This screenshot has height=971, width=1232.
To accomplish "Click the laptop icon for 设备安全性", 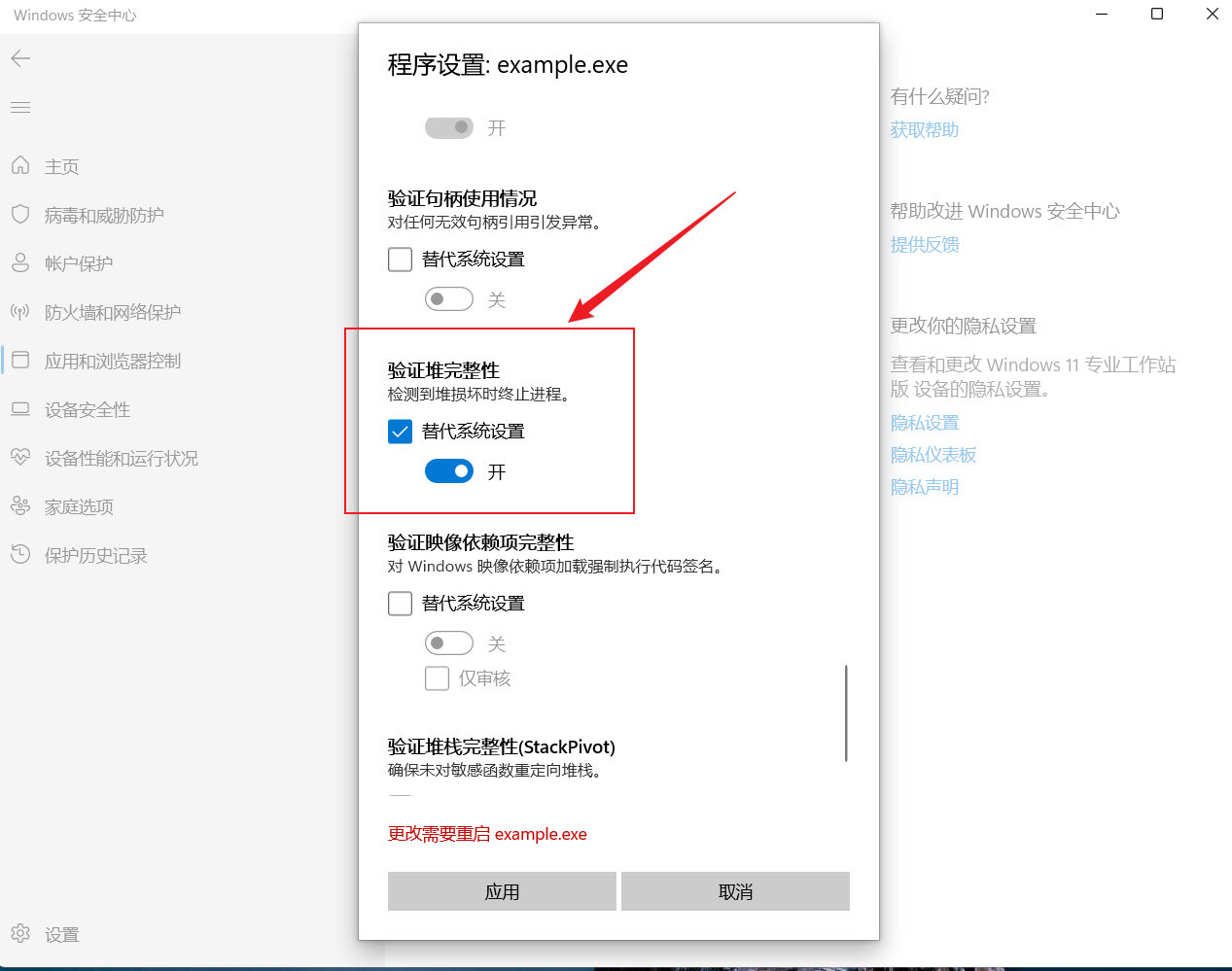I will click(20, 408).
